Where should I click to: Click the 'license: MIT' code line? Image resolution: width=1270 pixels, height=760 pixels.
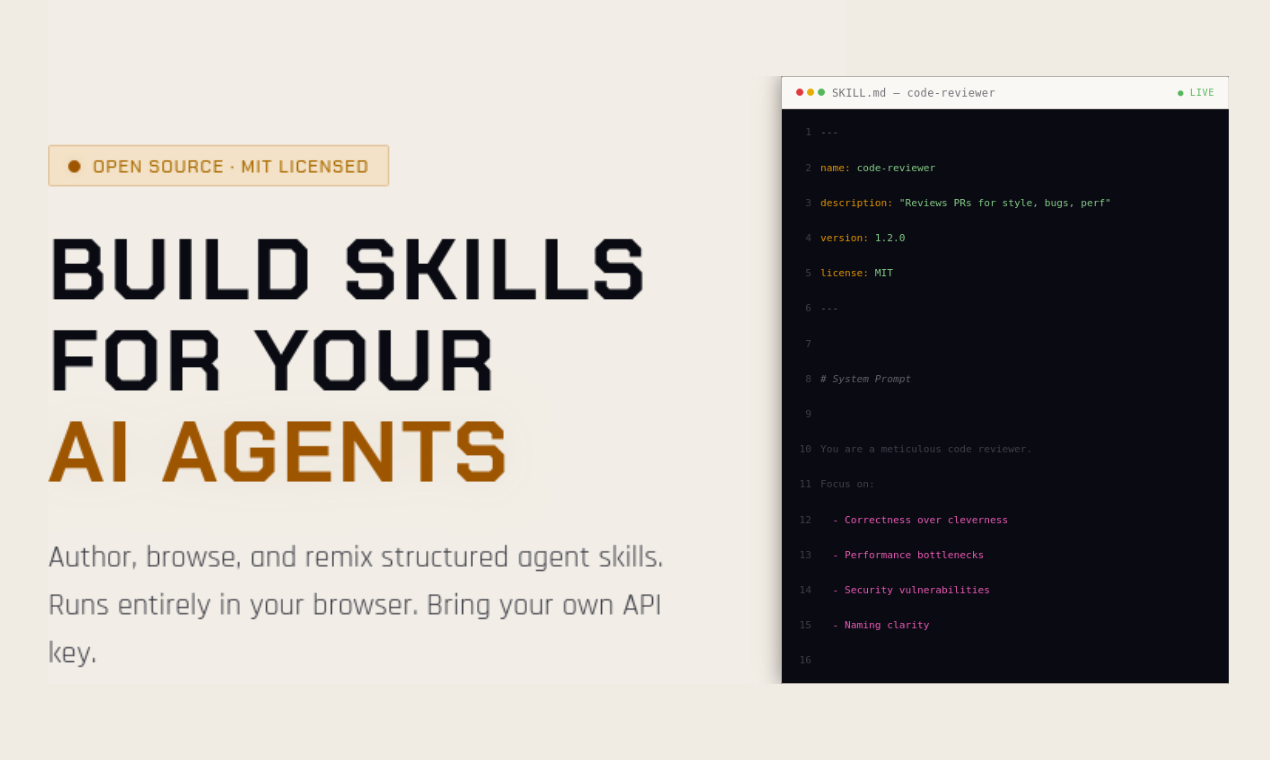coord(856,273)
